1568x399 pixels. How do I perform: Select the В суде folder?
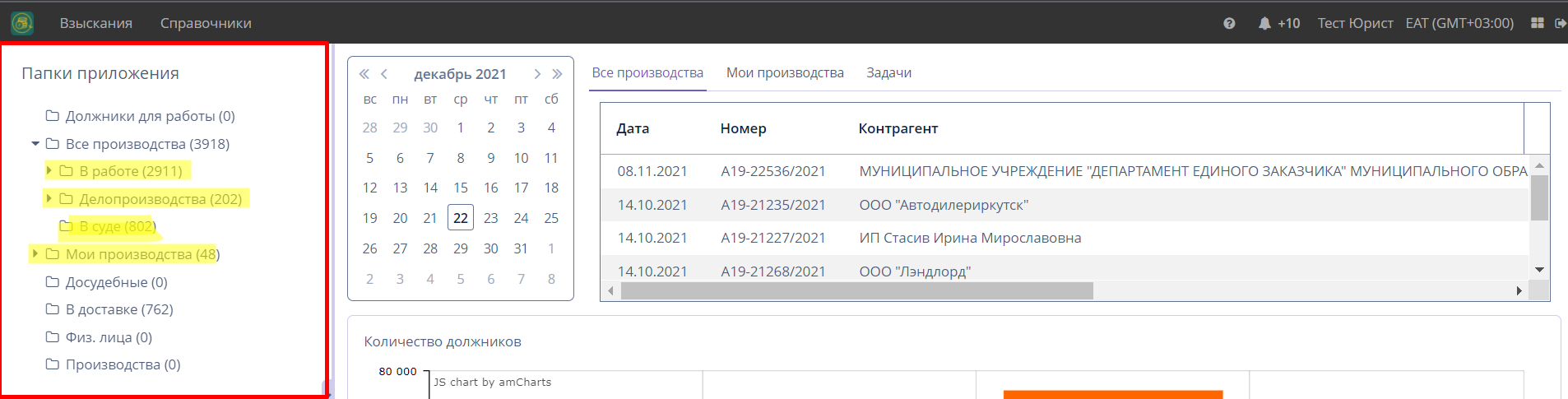click(x=116, y=226)
